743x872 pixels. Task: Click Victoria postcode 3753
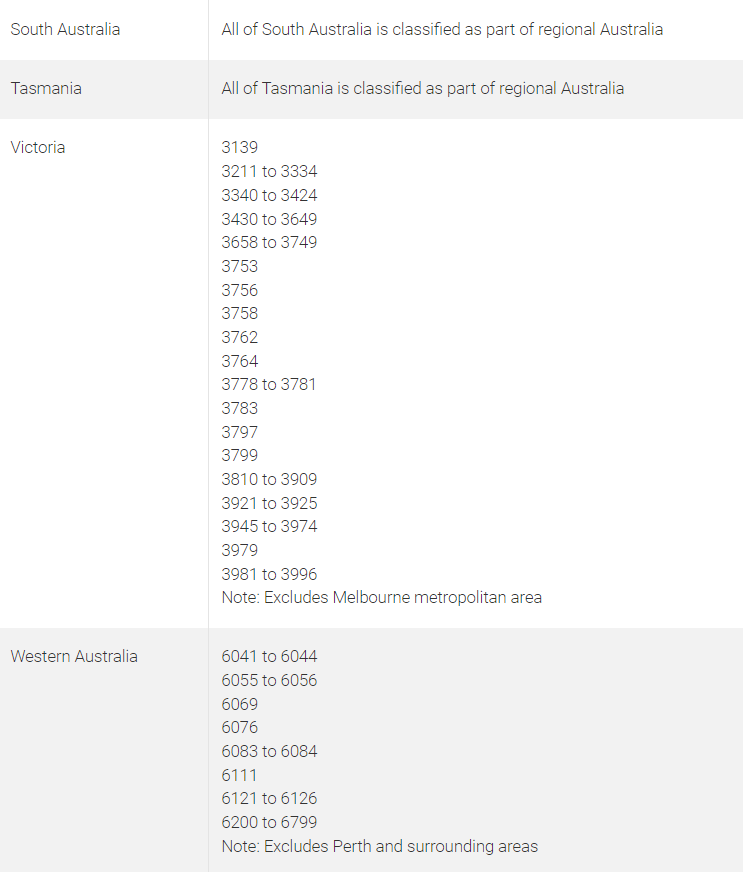click(240, 266)
